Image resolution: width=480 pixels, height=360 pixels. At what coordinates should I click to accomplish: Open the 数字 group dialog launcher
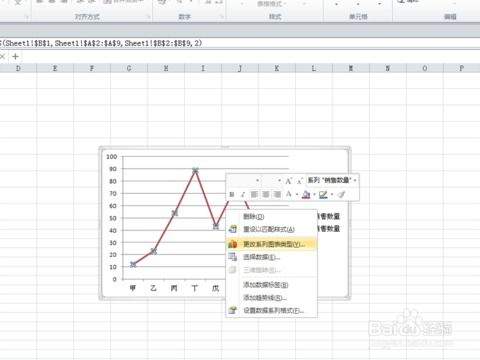tap(221, 17)
